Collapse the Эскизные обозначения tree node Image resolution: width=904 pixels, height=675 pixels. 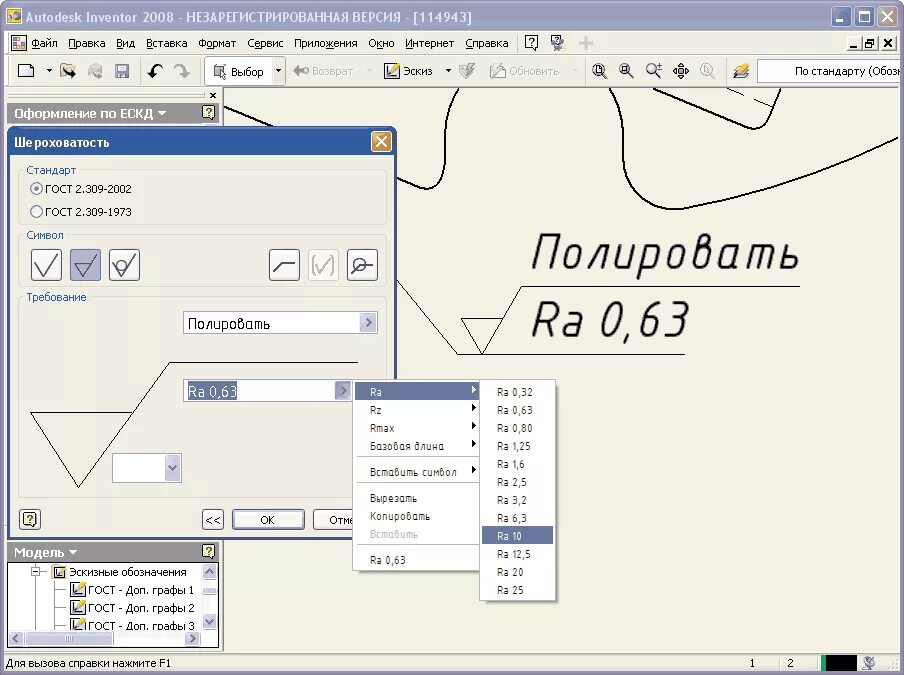36,572
